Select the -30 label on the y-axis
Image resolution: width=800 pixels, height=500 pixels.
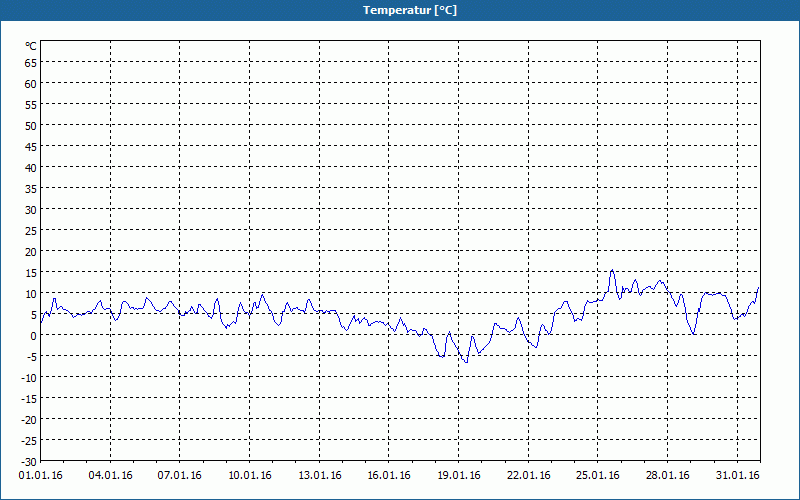pyautogui.click(x=29, y=461)
